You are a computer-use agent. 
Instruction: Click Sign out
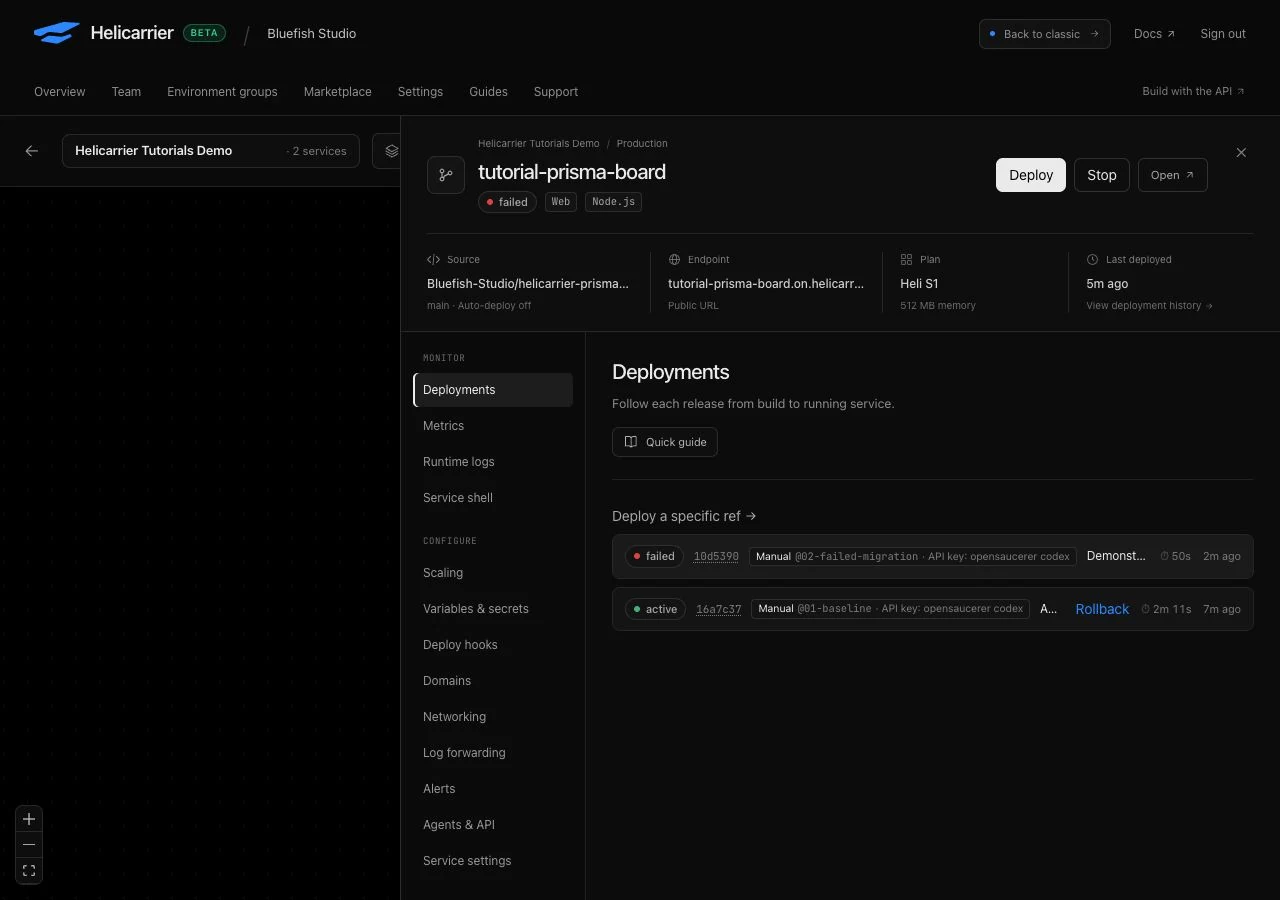1223,34
